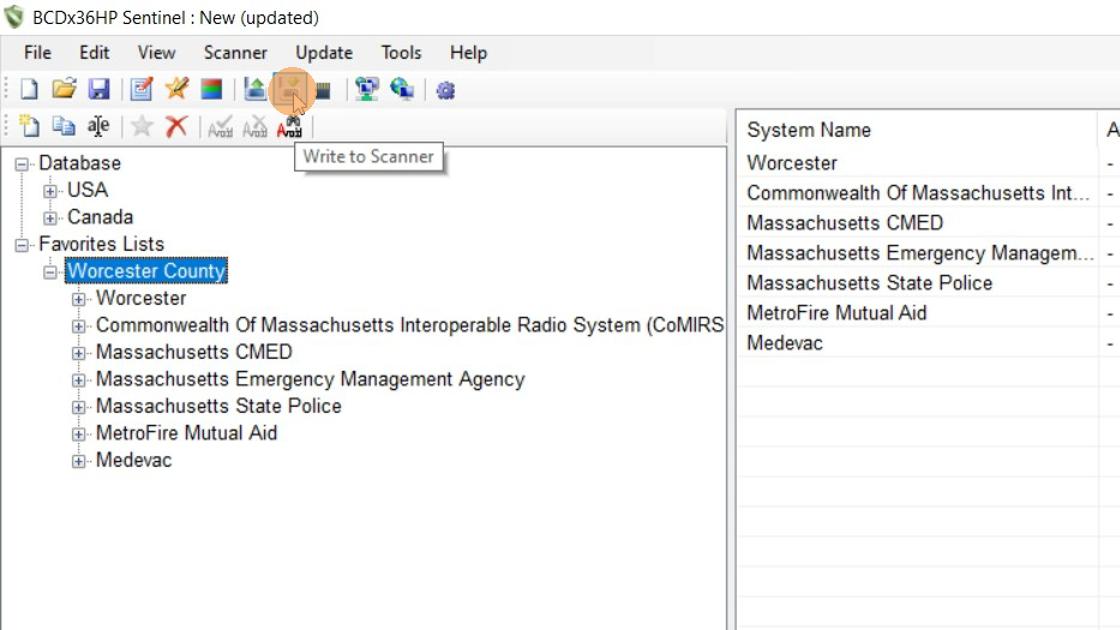This screenshot has height=630, width=1120.
Task: Open the Tools menu
Action: pyautogui.click(x=401, y=53)
